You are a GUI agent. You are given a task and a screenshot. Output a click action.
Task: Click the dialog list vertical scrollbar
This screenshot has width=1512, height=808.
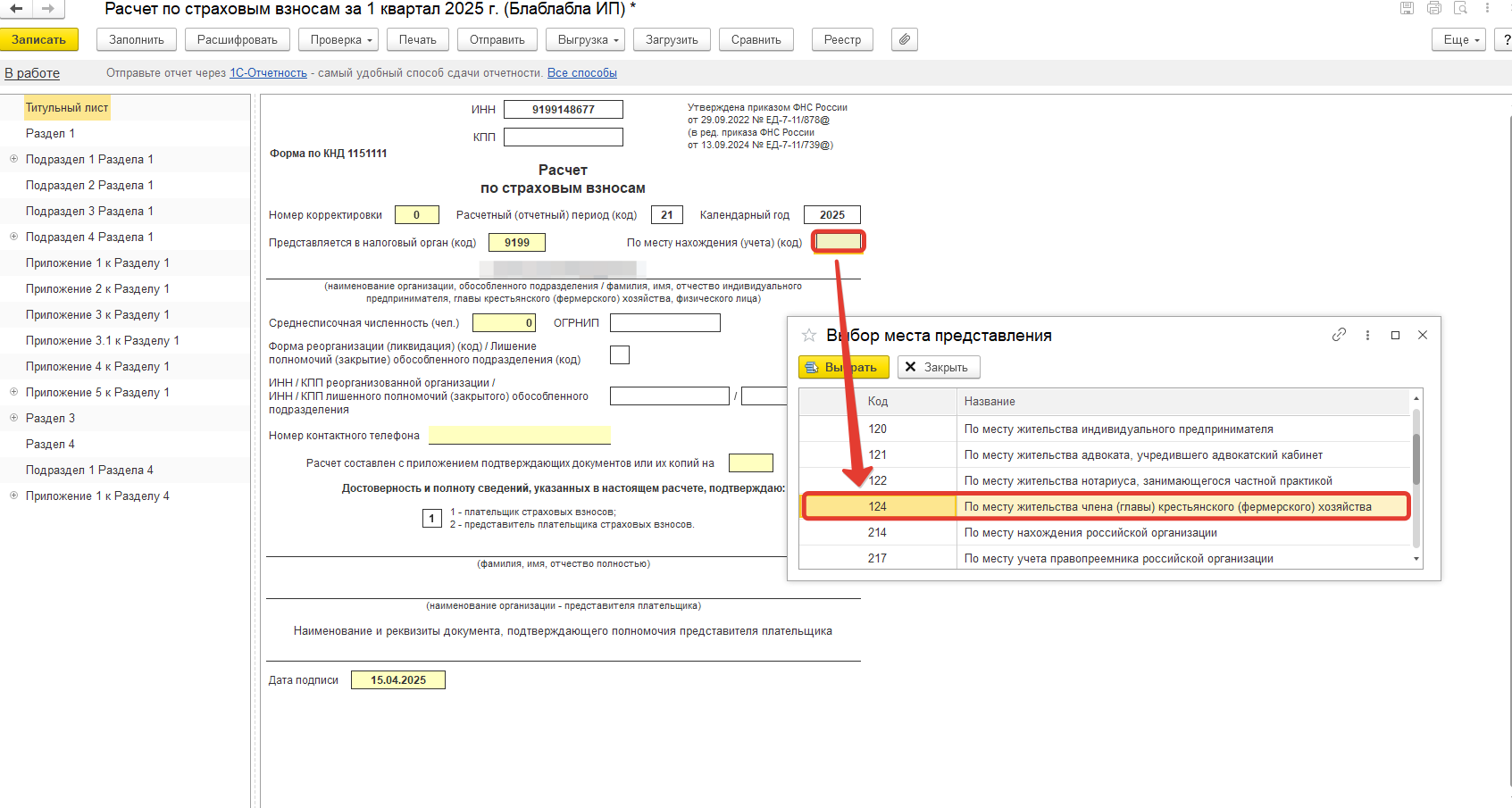click(x=1416, y=460)
